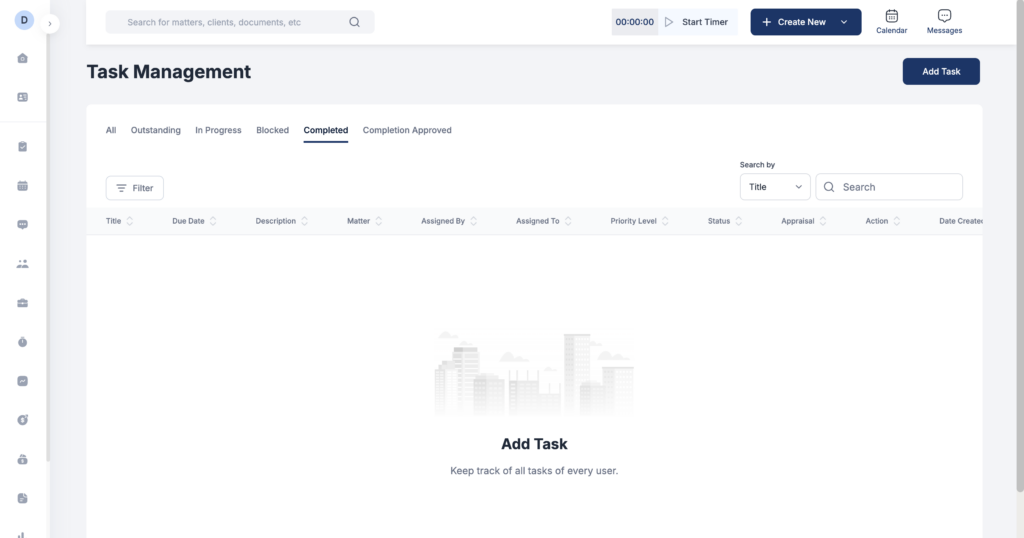Open the Filter button
1024x538 pixels.
135,188
